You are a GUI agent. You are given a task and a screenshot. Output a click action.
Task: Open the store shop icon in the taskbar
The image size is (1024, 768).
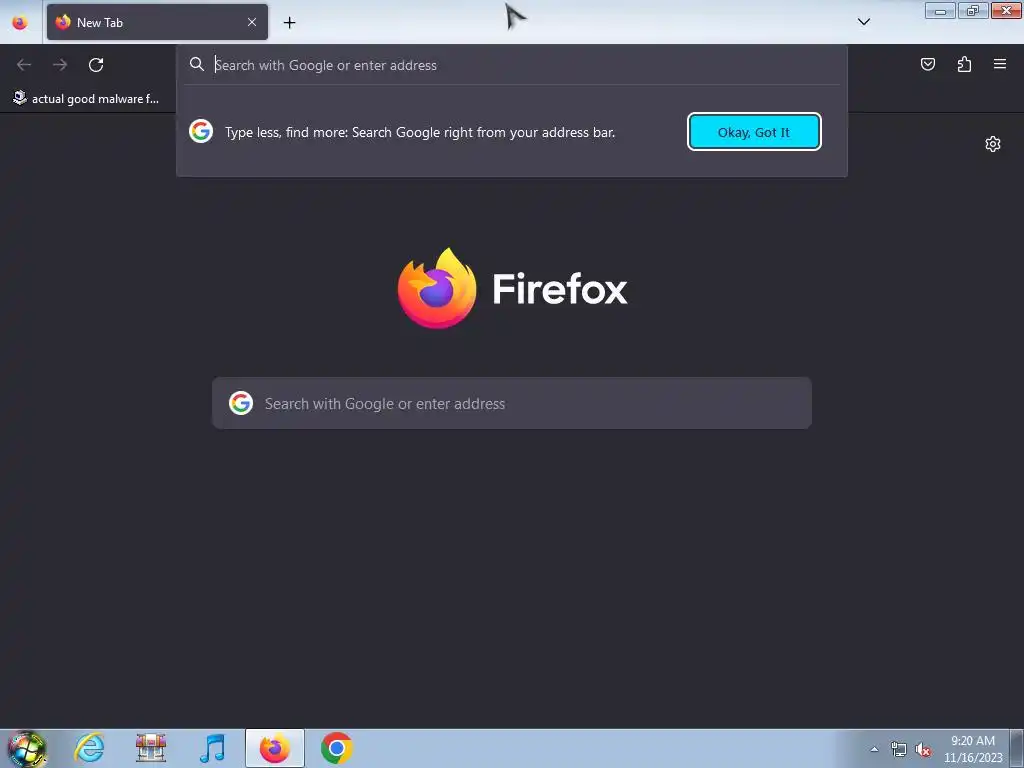[x=151, y=748]
